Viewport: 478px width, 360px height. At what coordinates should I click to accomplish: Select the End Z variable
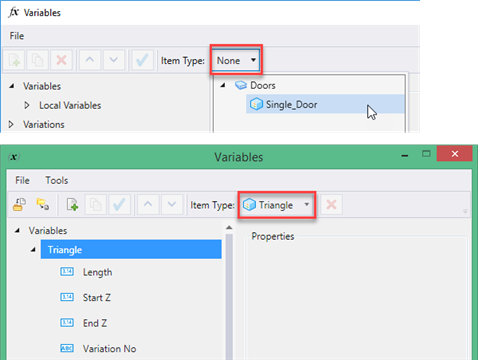[x=95, y=323]
